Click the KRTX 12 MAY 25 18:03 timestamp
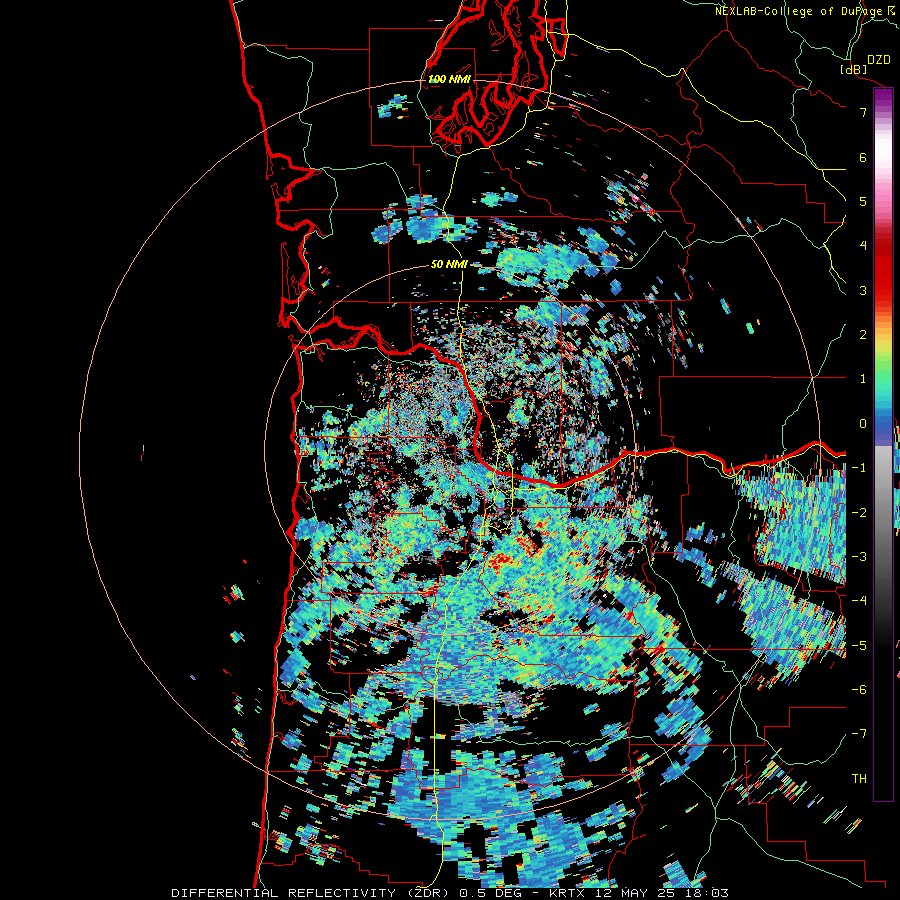The height and width of the screenshot is (900, 900). tap(639, 893)
